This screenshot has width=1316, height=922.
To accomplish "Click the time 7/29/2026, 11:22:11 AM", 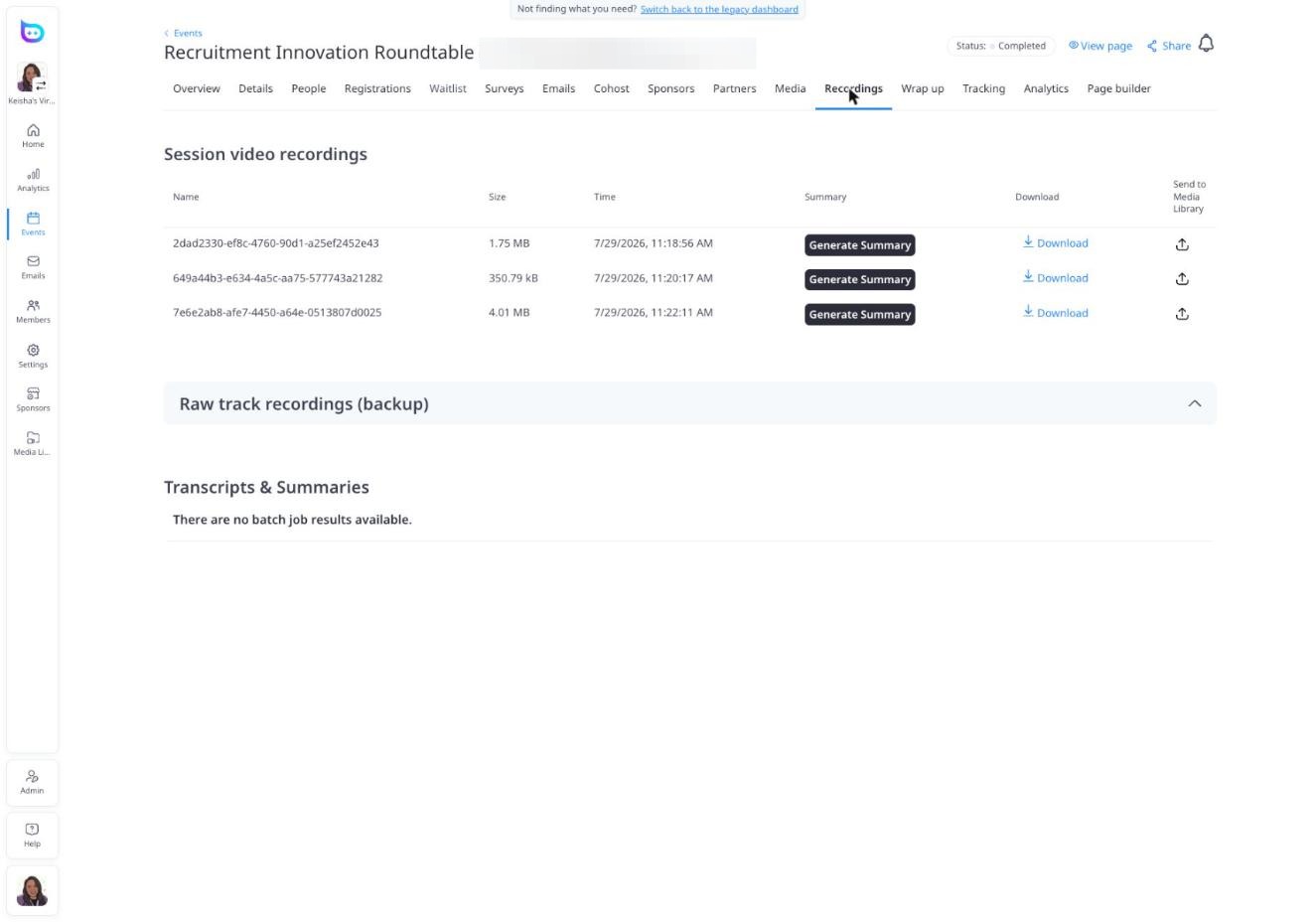I will tap(654, 312).
